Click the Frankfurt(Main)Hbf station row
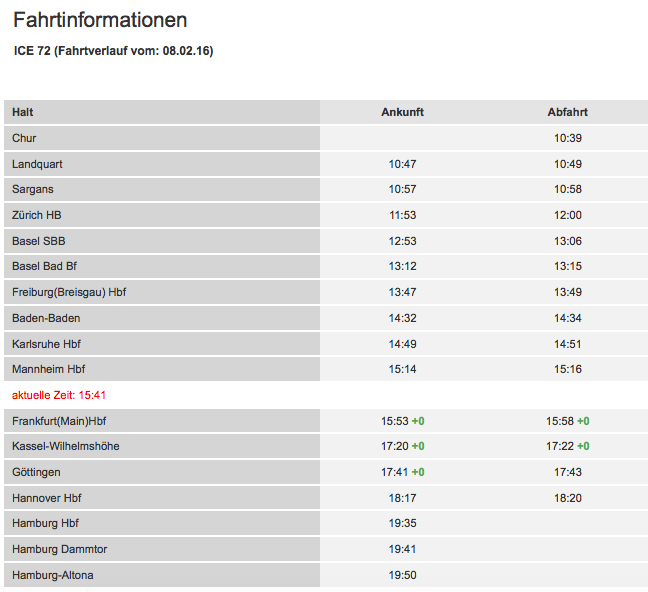 [x=59, y=421]
